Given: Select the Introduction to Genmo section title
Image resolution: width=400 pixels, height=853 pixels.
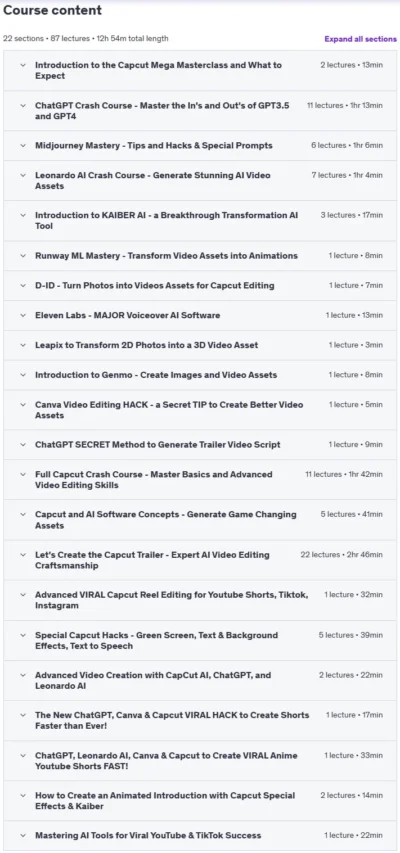Looking at the screenshot, I should [156, 375].
